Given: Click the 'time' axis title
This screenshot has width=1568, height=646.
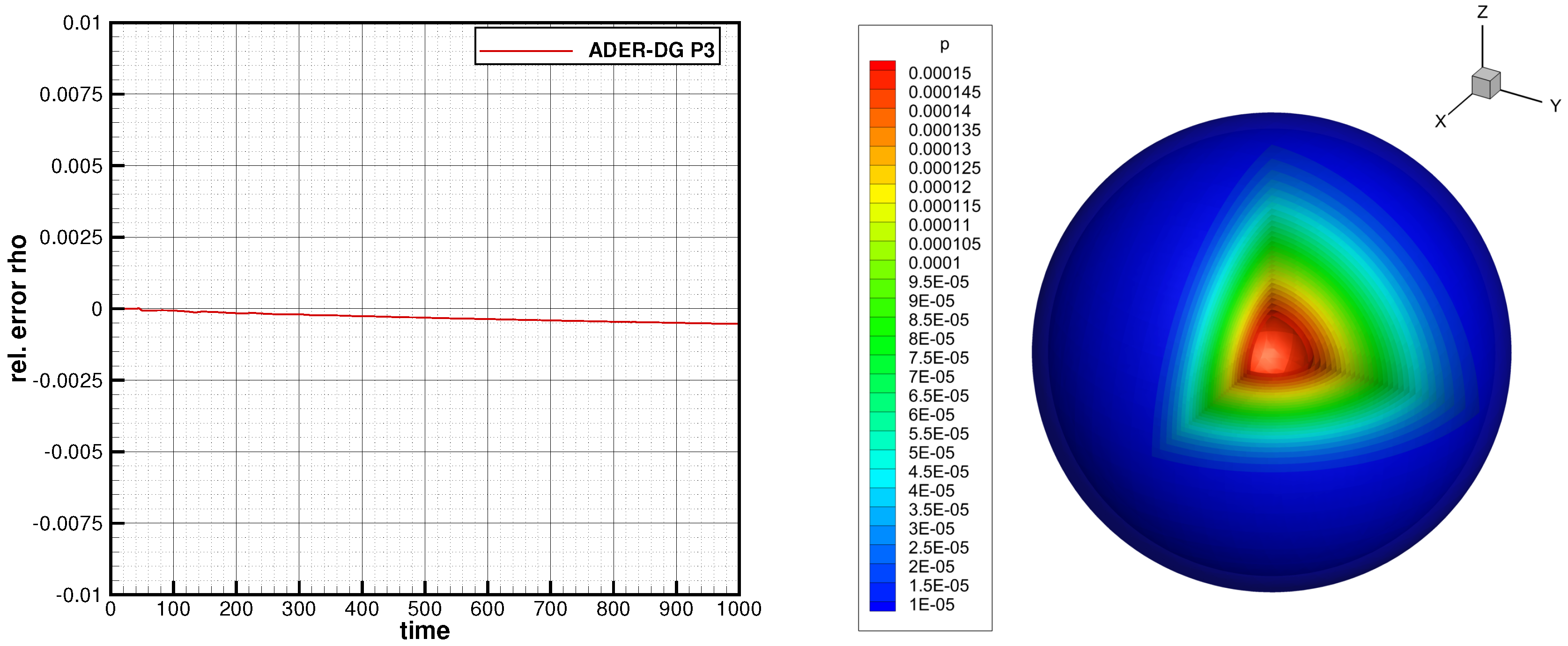Looking at the screenshot, I should [x=425, y=631].
